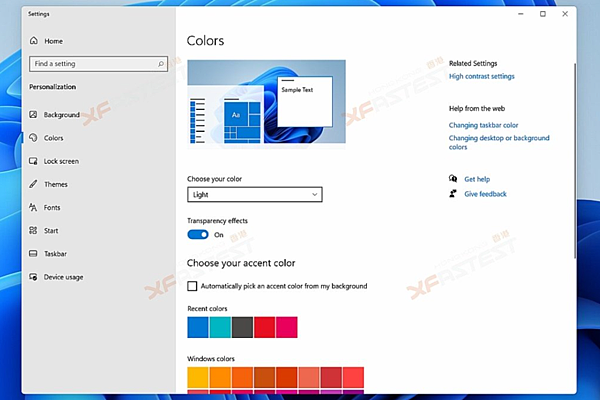
Task: Enable automatically pick accent color checkbox
Action: [x=192, y=286]
